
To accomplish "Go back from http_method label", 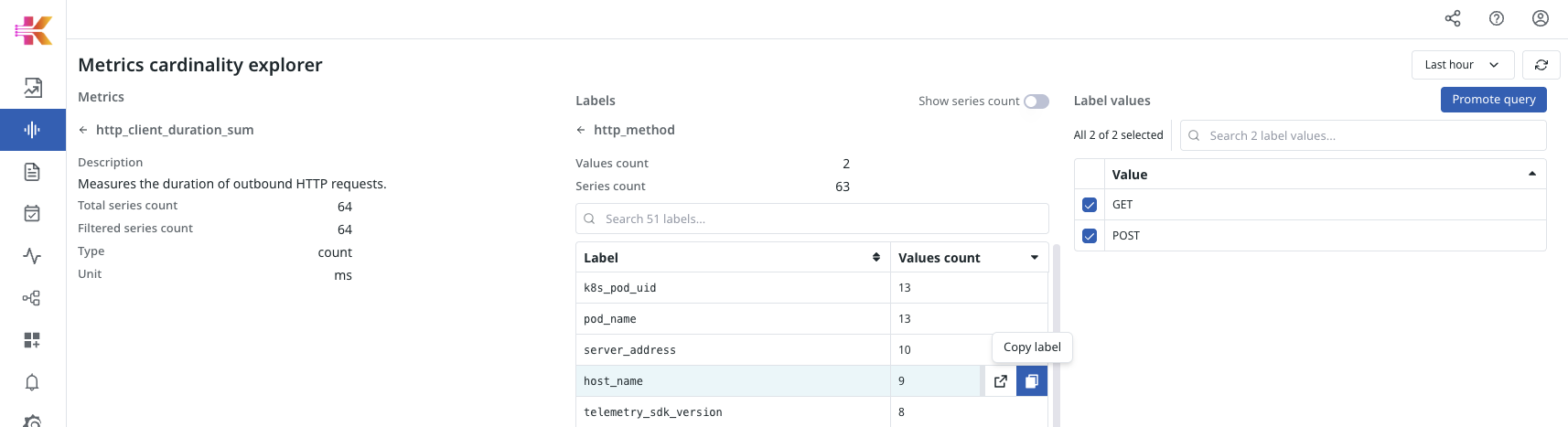I will tap(581, 131).
